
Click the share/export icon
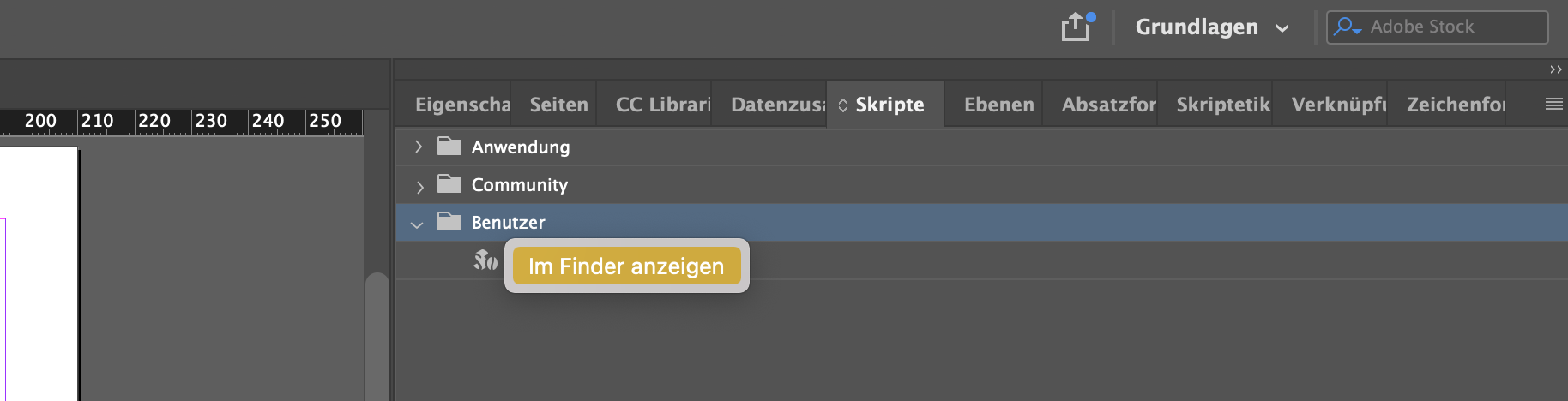click(x=1076, y=27)
